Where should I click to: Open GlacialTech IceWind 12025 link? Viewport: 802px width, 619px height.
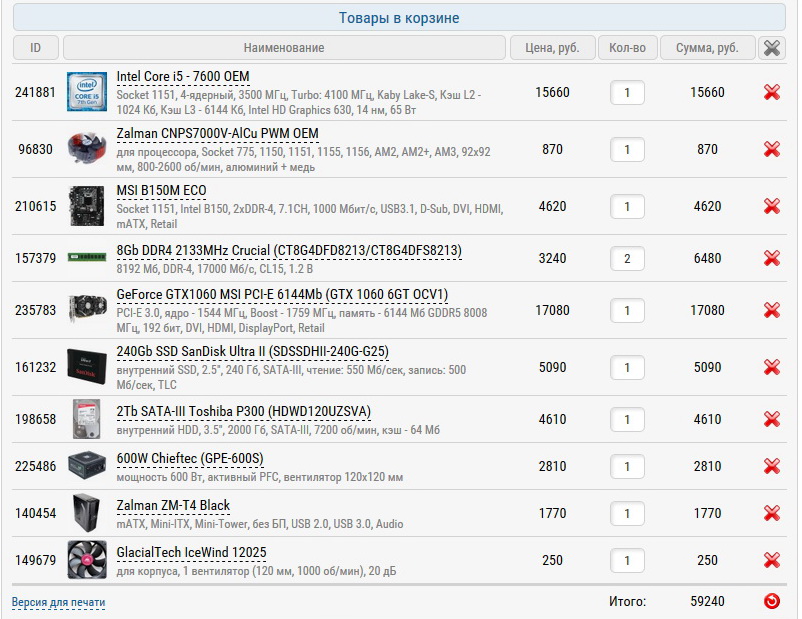point(191,552)
